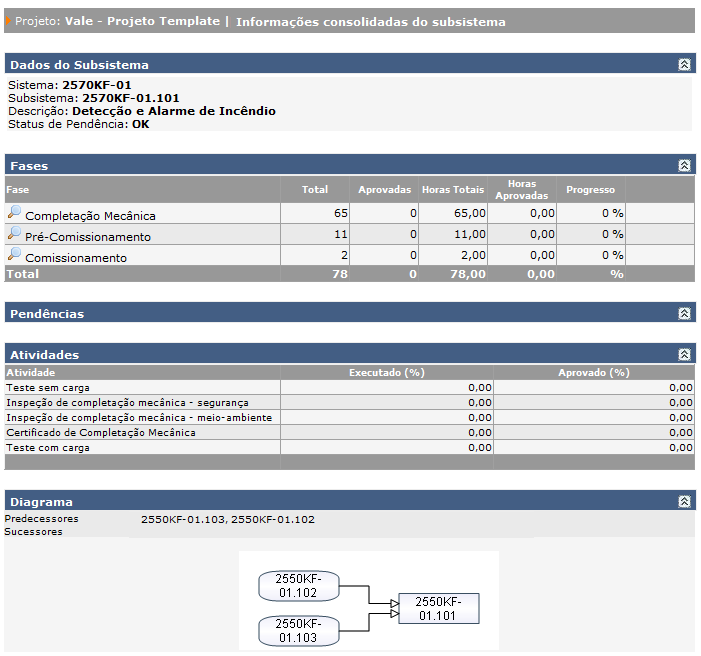This screenshot has height=656, width=701.
Task: Click Status de Pendência OK value
Action: pyautogui.click(x=140, y=124)
